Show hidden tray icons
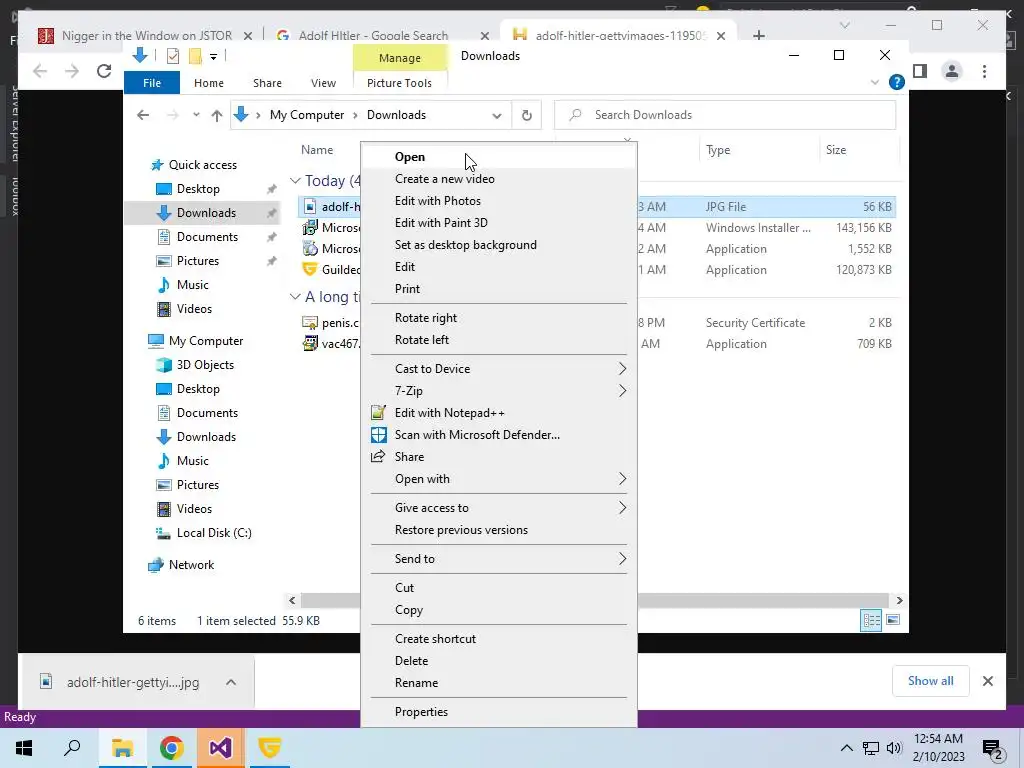Screen dimensions: 1024x768 click(x=846, y=748)
